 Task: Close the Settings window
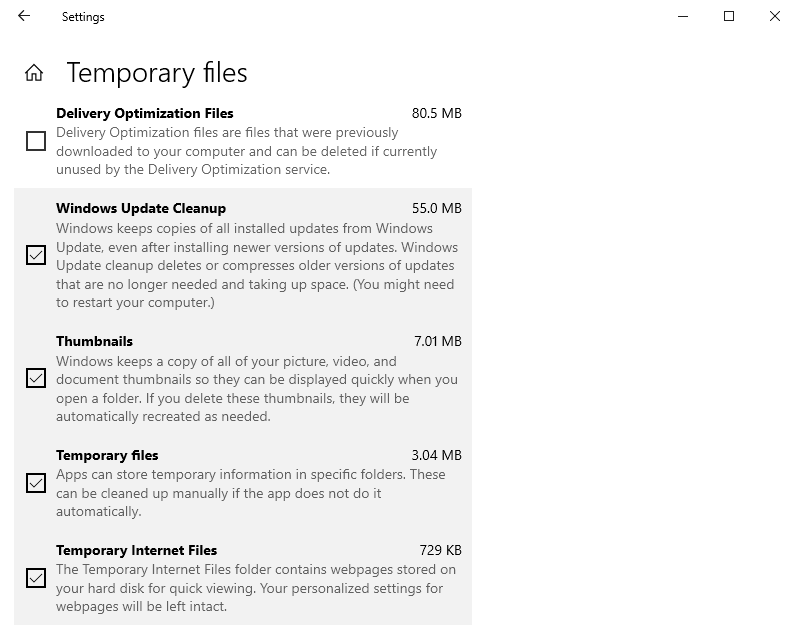pyautogui.click(x=775, y=16)
